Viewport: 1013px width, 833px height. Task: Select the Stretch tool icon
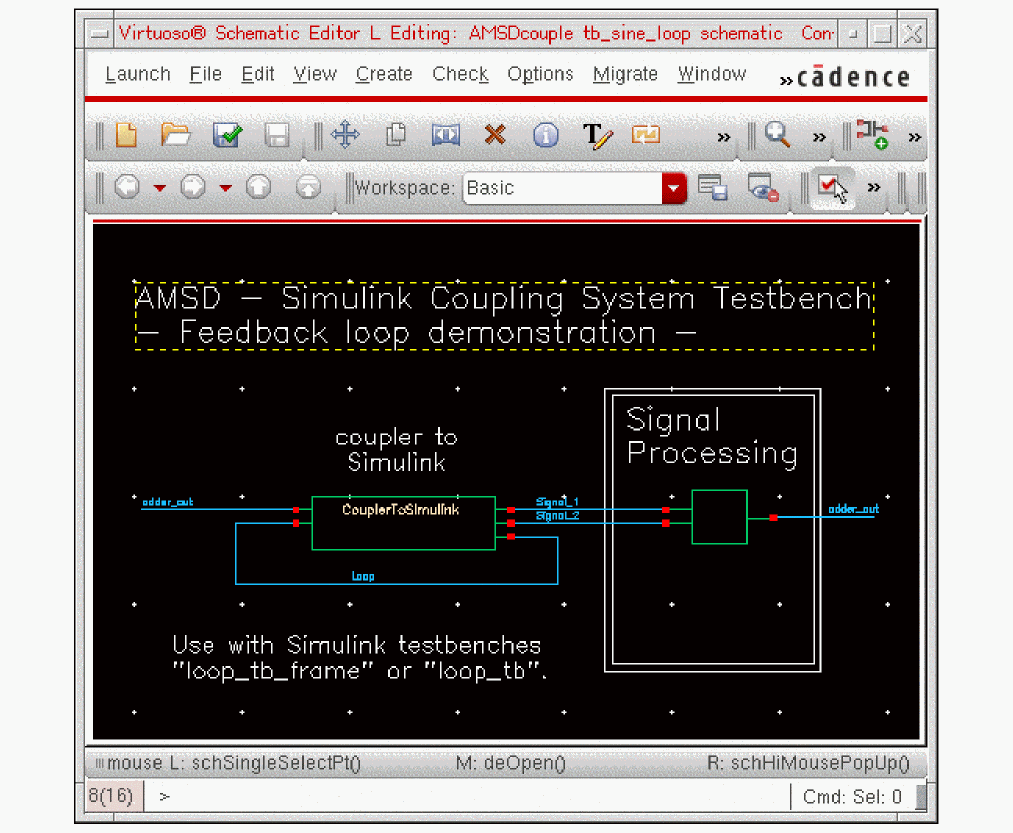tap(446, 135)
